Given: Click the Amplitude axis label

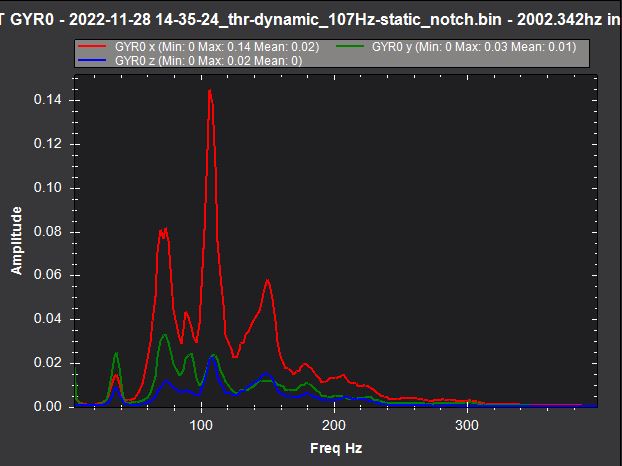Looking at the screenshot, I should (17, 240).
